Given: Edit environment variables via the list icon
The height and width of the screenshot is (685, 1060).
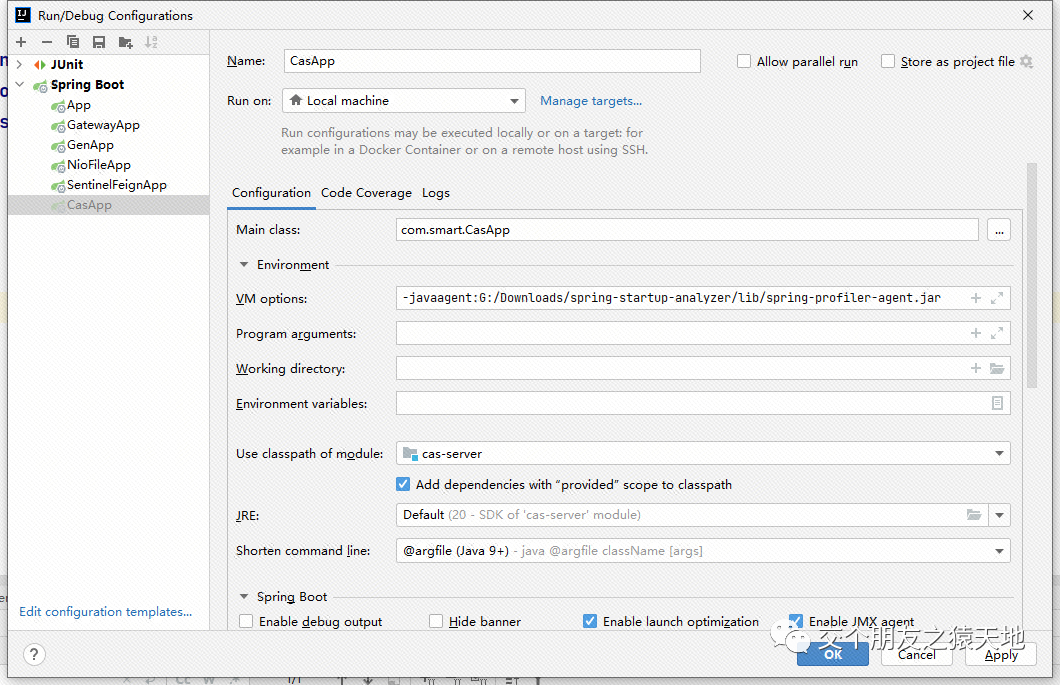Looking at the screenshot, I should point(996,403).
